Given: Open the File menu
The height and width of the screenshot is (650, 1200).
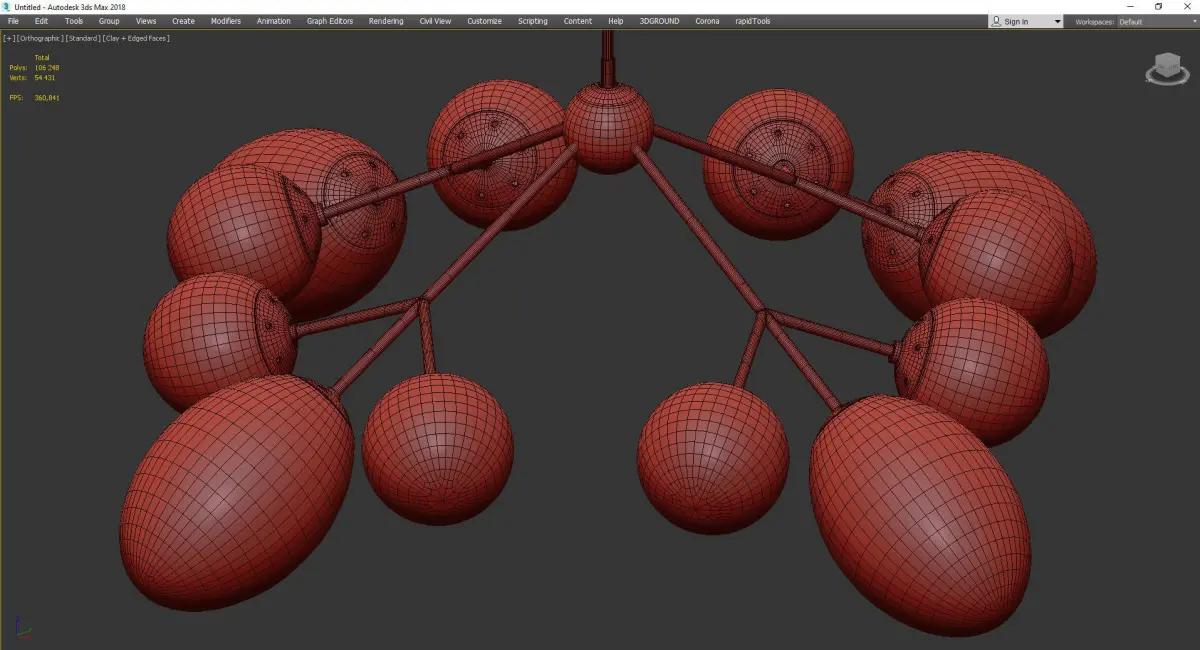Looking at the screenshot, I should (13, 21).
